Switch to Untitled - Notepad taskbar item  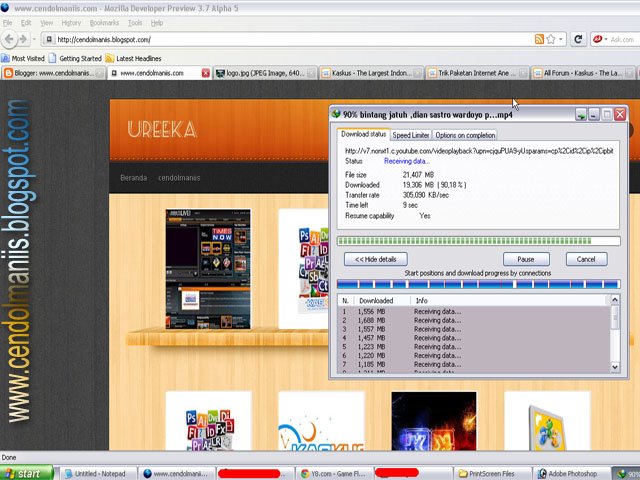click(x=98, y=473)
